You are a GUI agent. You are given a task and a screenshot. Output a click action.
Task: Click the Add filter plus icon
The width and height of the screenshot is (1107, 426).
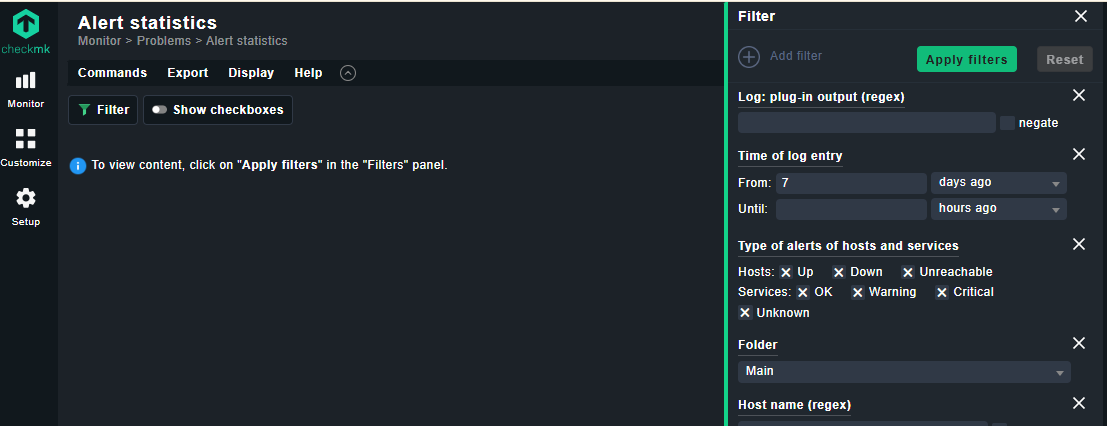pyautogui.click(x=749, y=57)
